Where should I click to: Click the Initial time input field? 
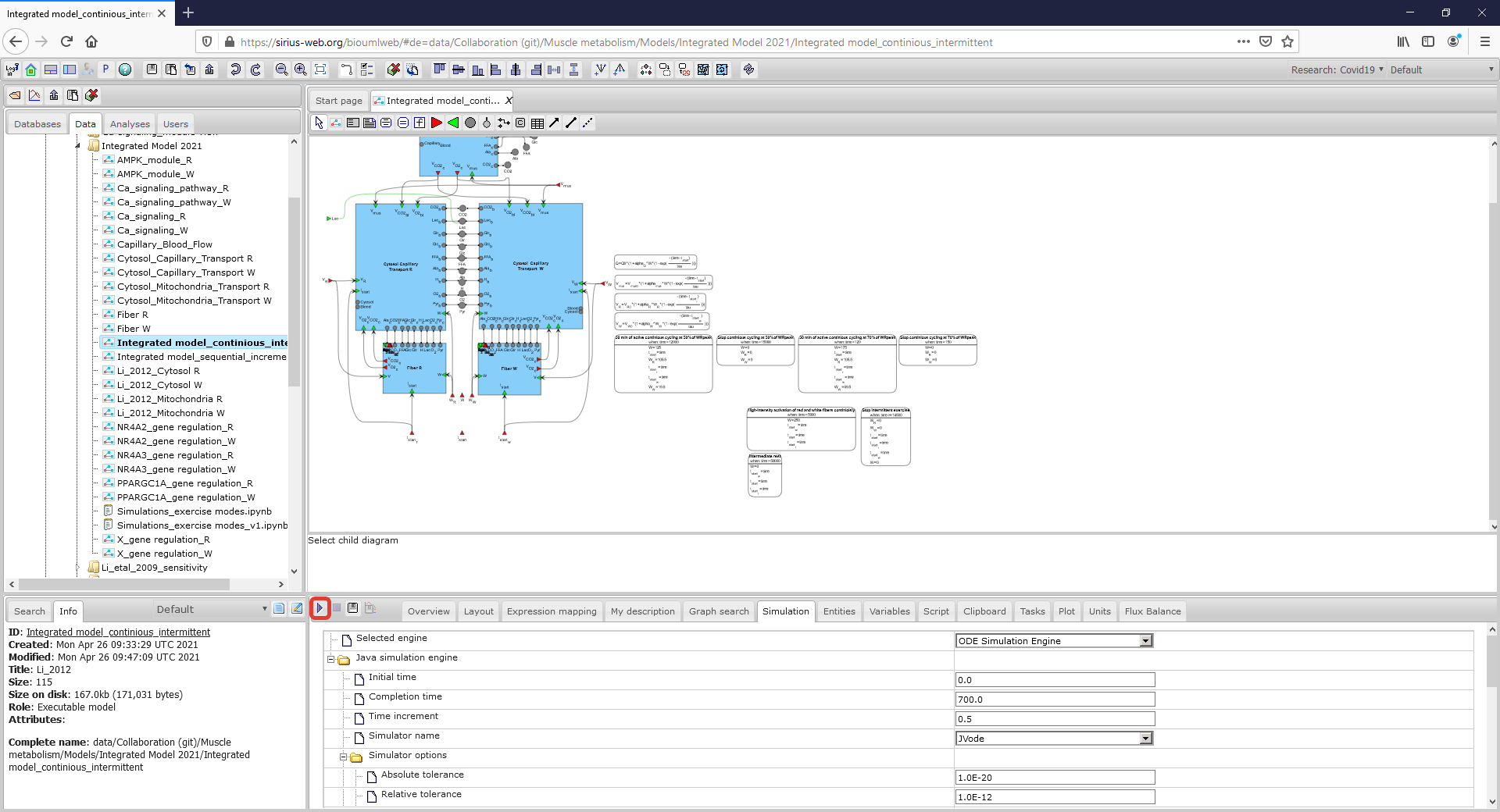(x=1055, y=680)
